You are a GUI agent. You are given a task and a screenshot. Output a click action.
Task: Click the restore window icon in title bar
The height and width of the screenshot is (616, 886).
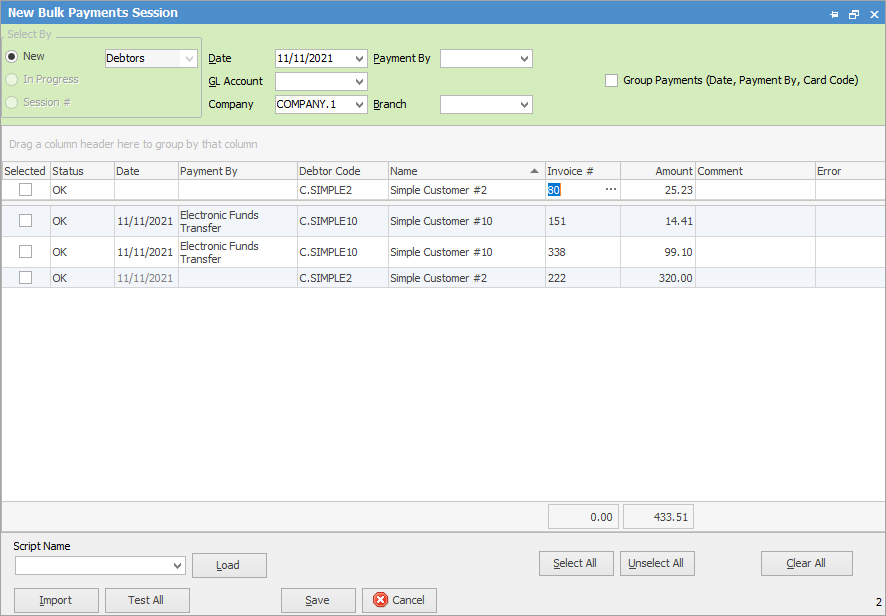[854, 14]
